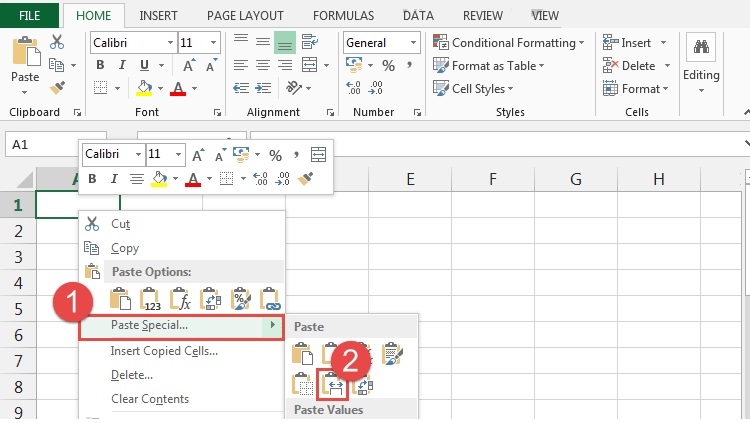This screenshot has width=750, height=423.
Task: Choose Delete... from the context menu
Action: coord(182,375)
